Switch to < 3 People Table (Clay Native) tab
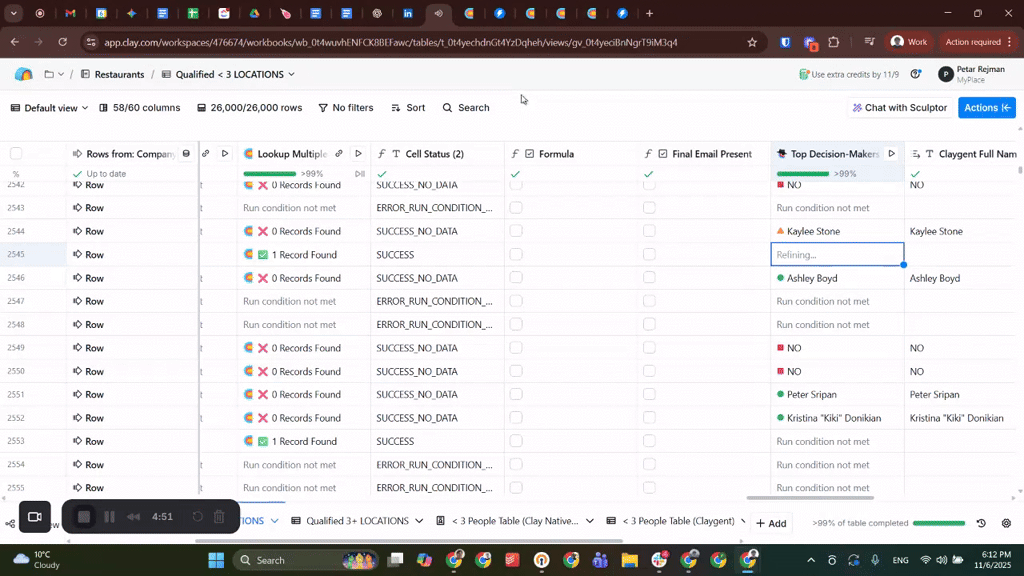The width and height of the screenshot is (1024, 576). tap(516, 521)
